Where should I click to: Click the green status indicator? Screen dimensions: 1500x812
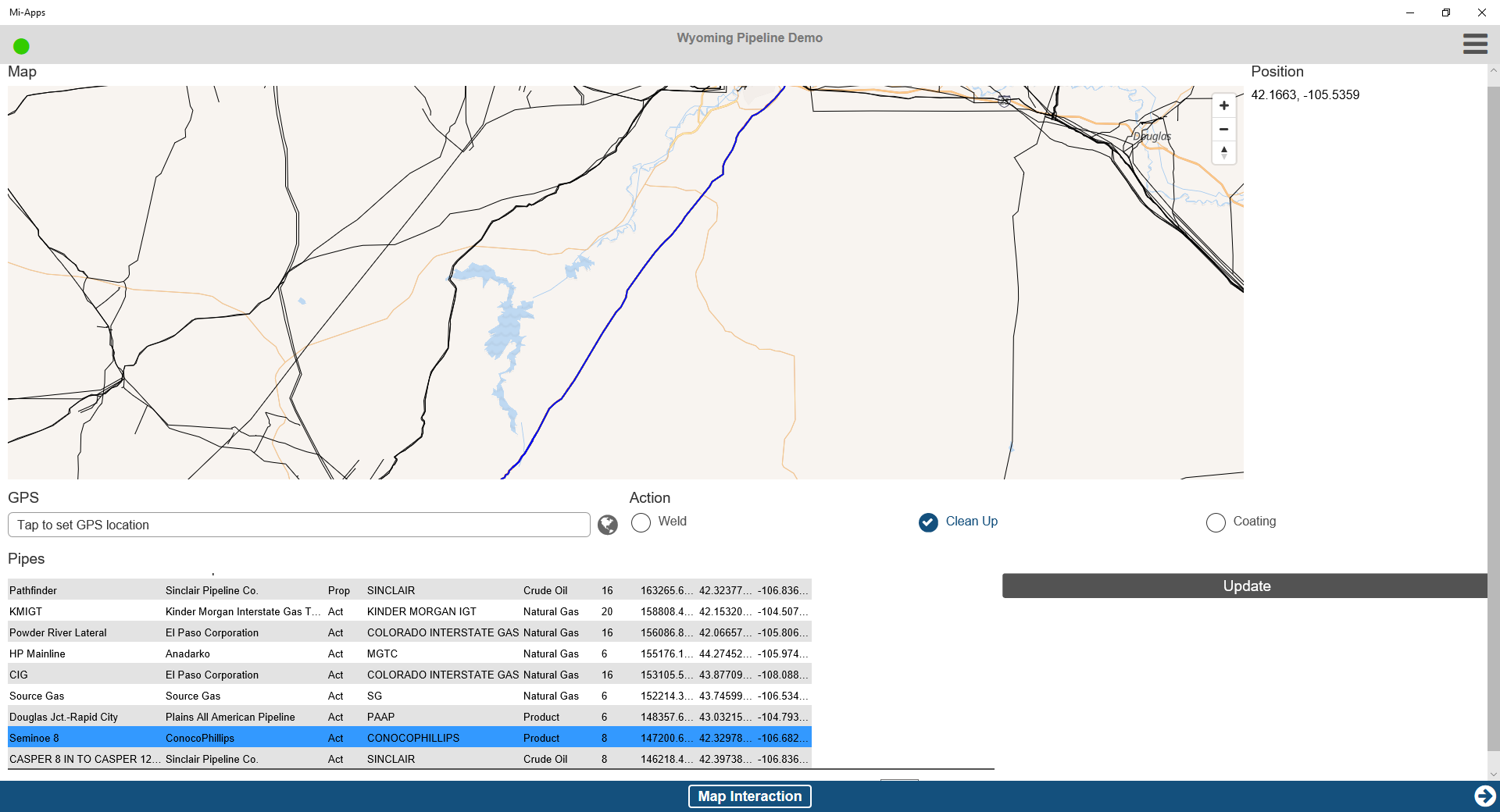(22, 46)
